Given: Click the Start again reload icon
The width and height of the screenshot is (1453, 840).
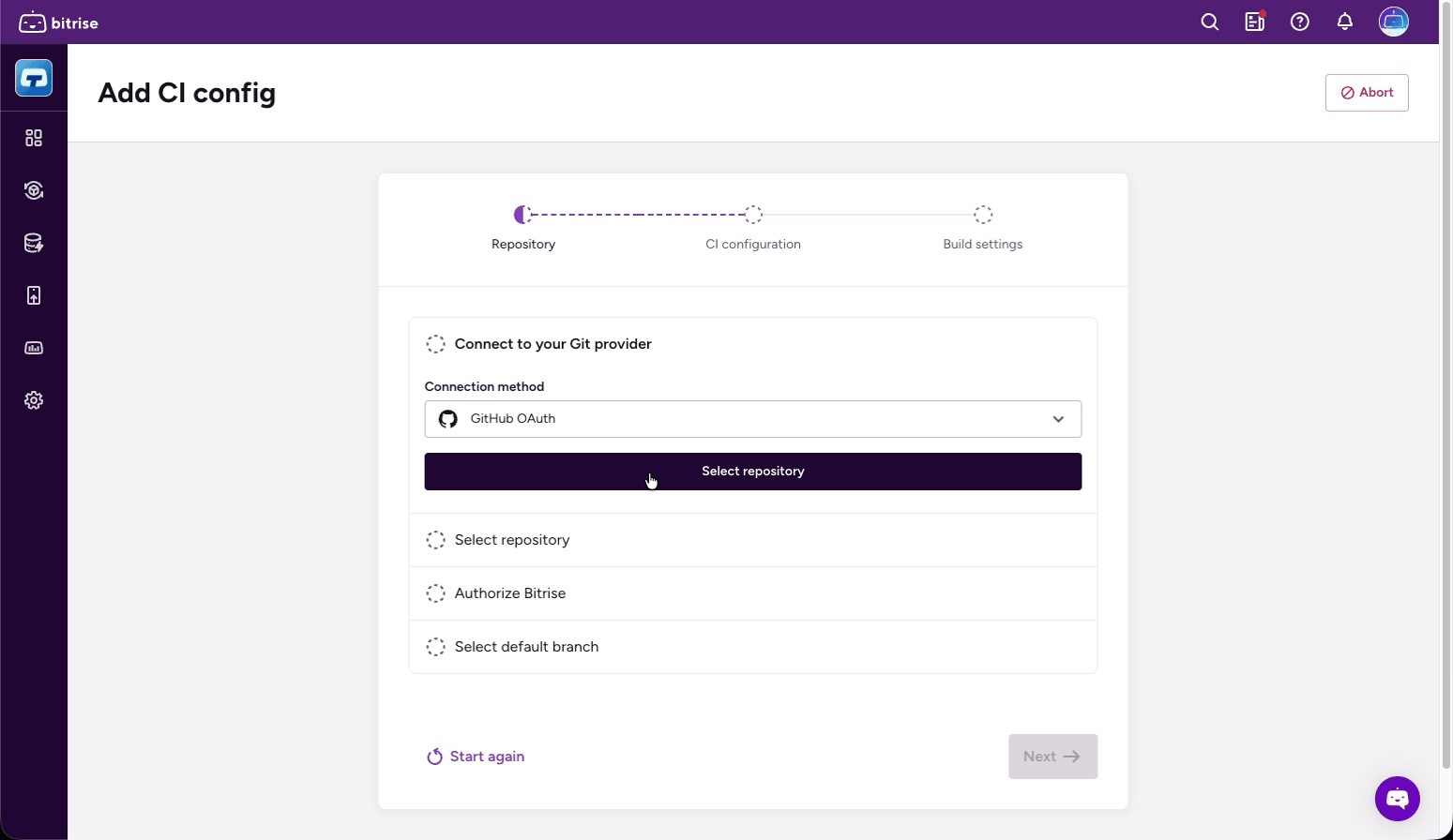Looking at the screenshot, I should (x=434, y=757).
